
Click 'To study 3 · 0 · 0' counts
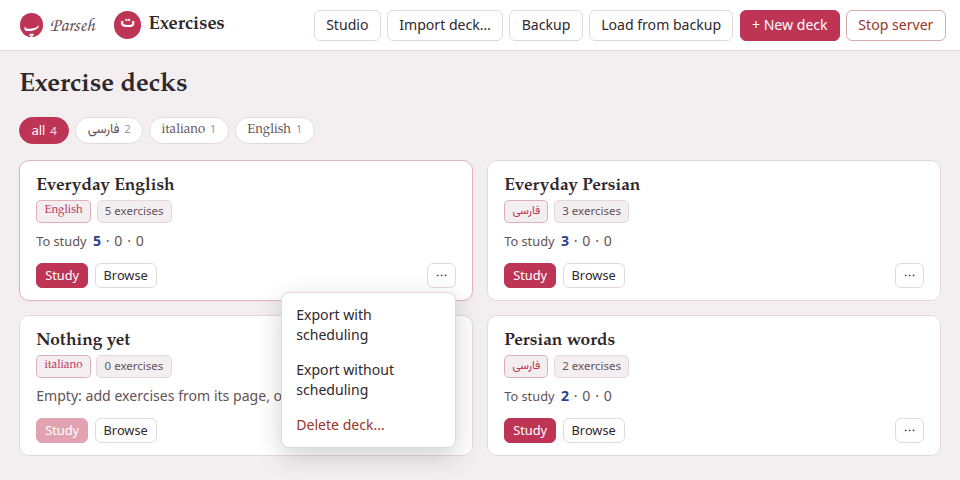(558, 241)
